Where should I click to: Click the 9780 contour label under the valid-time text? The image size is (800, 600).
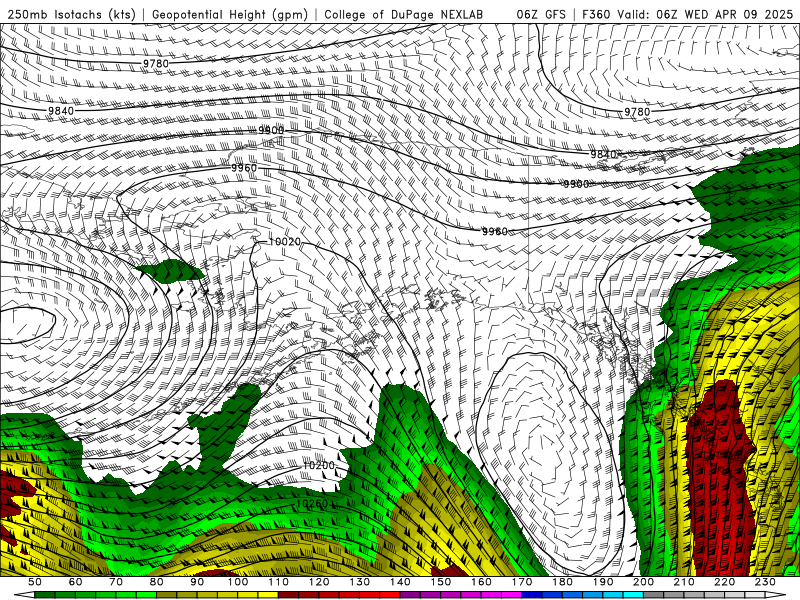point(637,111)
